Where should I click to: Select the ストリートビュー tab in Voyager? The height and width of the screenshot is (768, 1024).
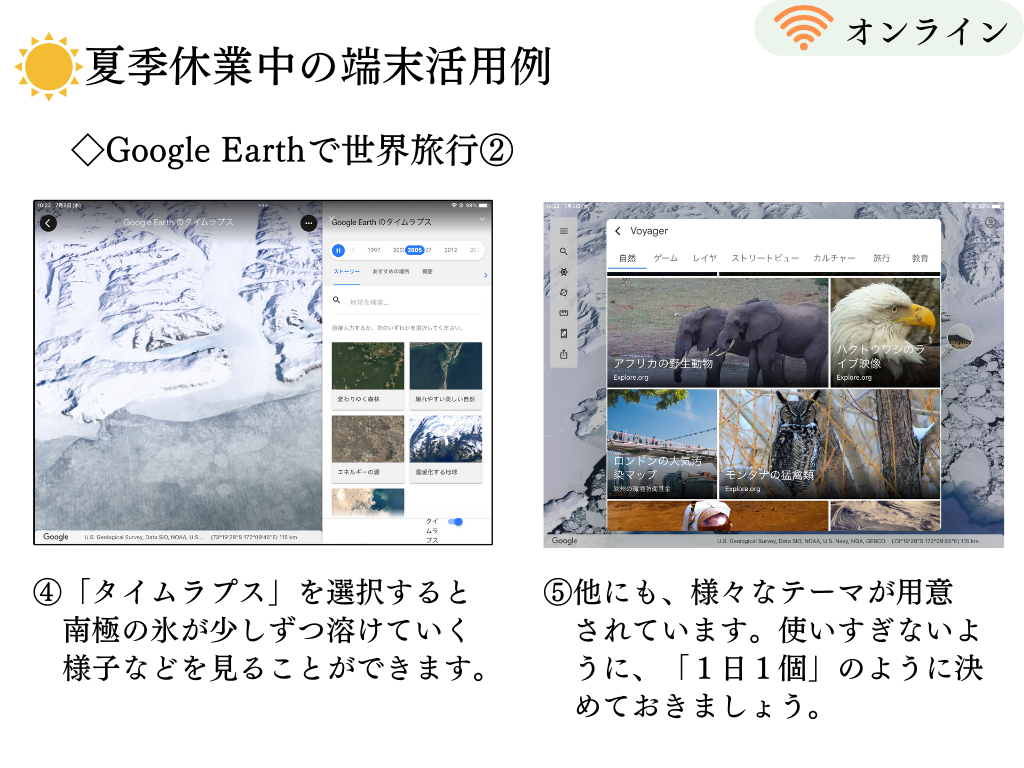click(765, 259)
